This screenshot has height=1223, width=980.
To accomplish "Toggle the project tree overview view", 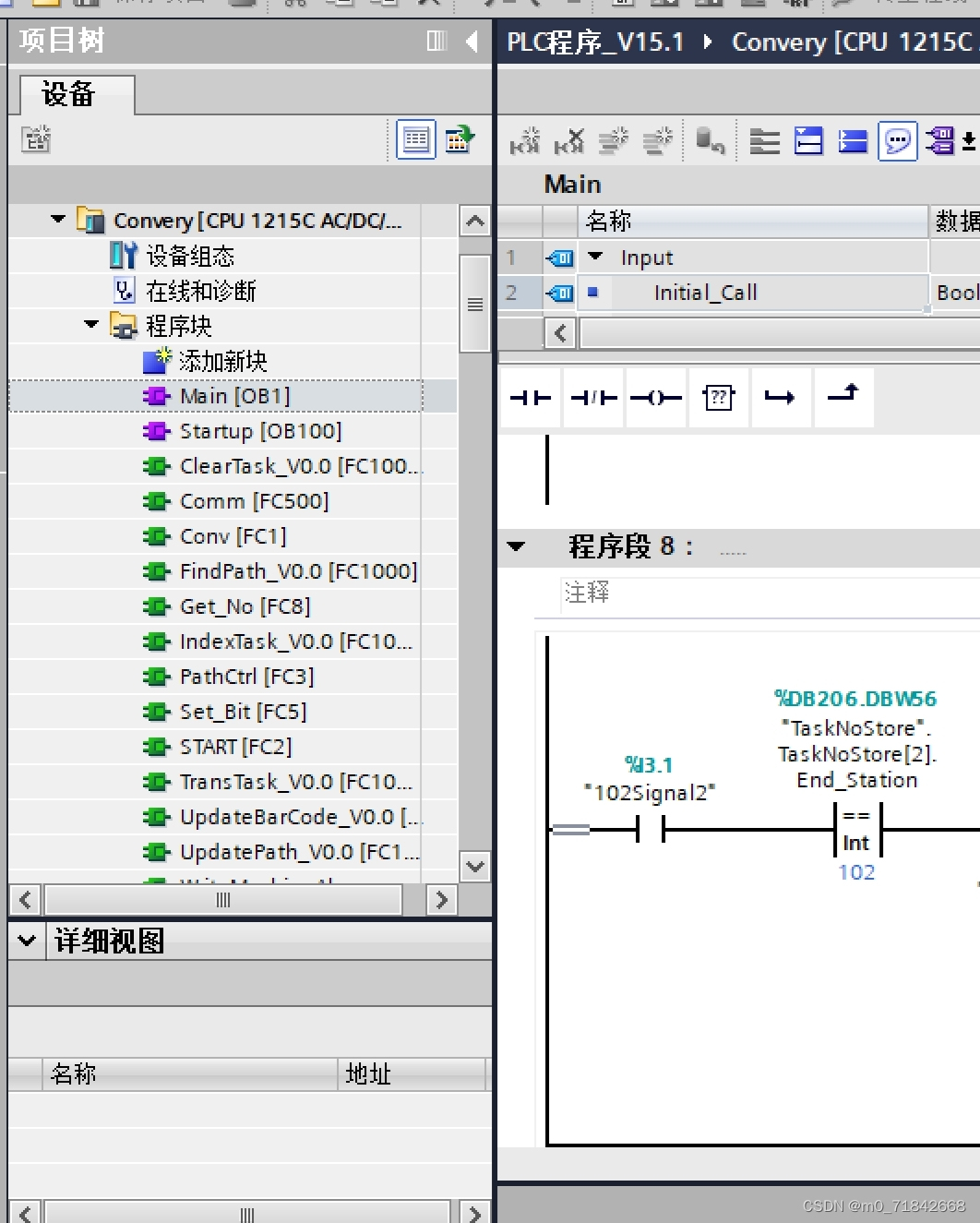I will click(416, 140).
